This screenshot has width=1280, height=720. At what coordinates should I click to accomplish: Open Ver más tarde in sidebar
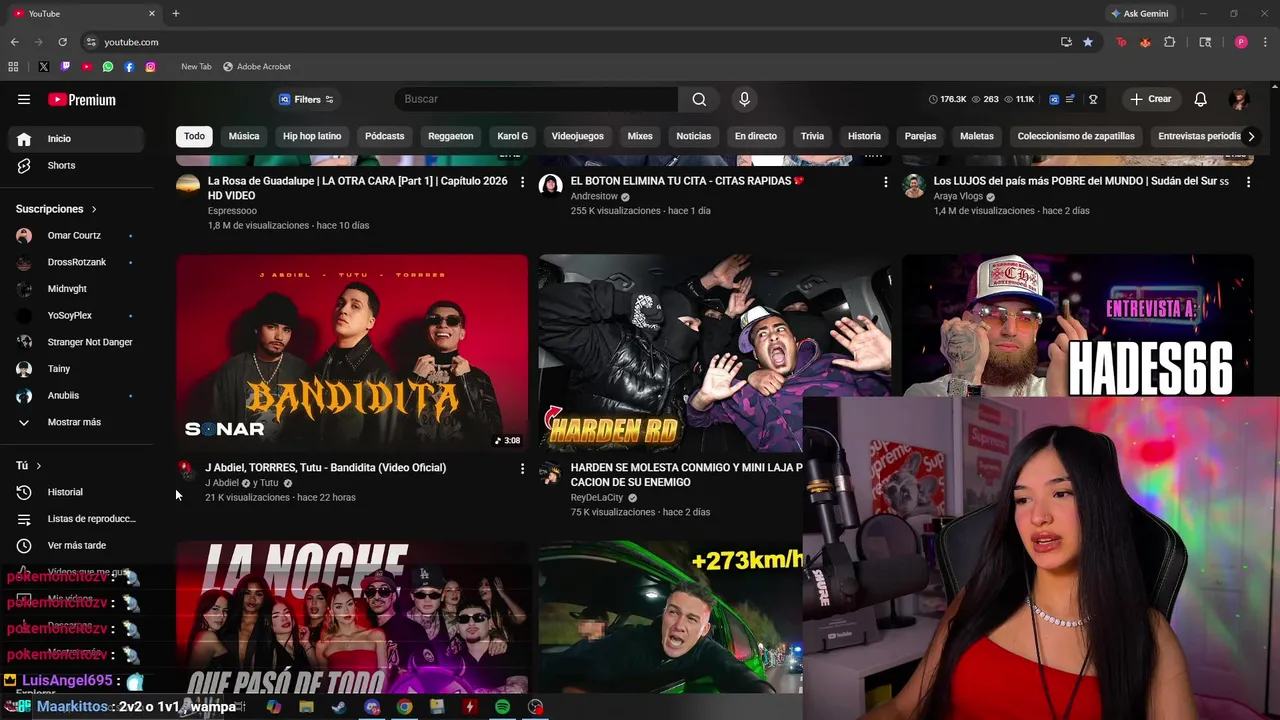(76, 545)
